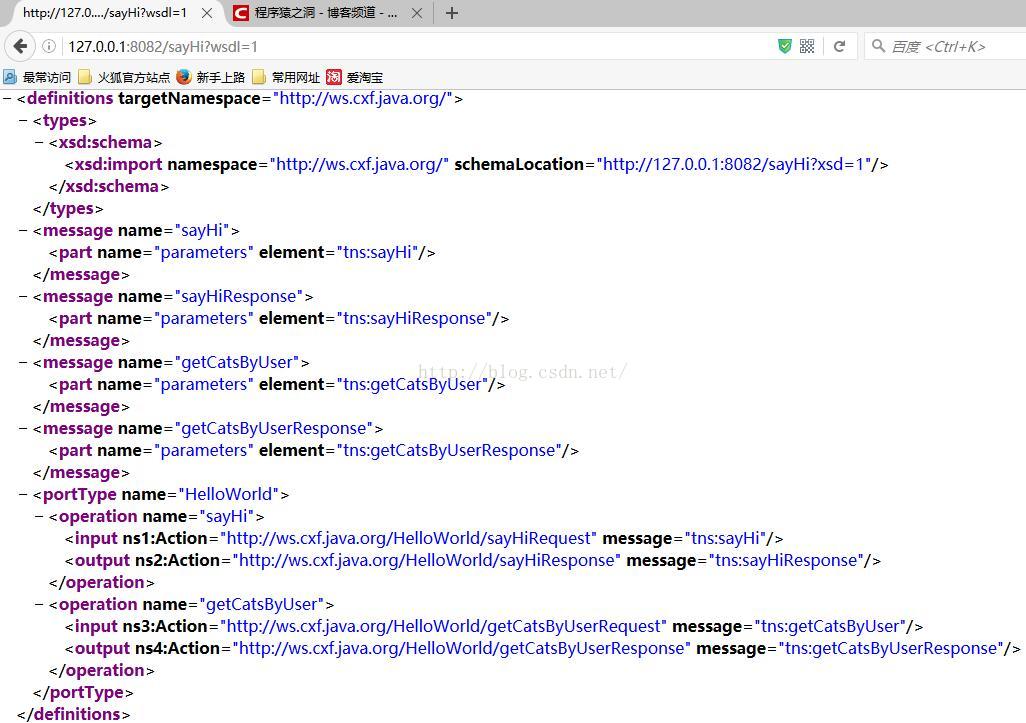Click the element value "tns:getCatsByUser"

coord(412,385)
